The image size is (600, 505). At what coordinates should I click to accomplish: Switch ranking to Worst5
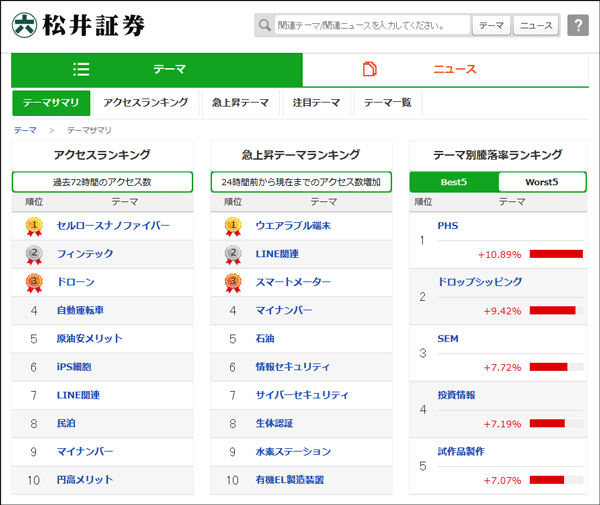542,182
